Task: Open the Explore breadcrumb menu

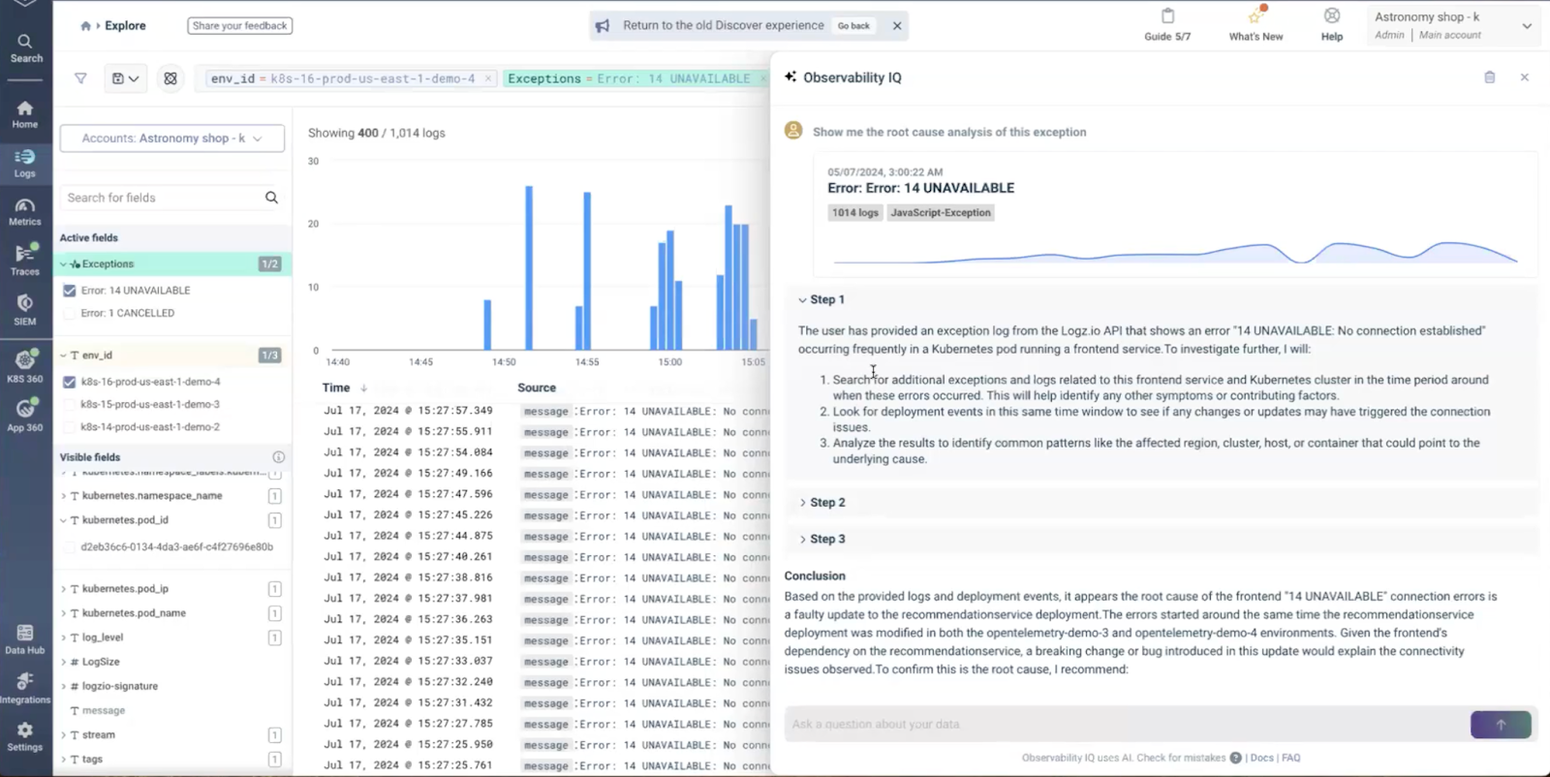Action: (125, 25)
